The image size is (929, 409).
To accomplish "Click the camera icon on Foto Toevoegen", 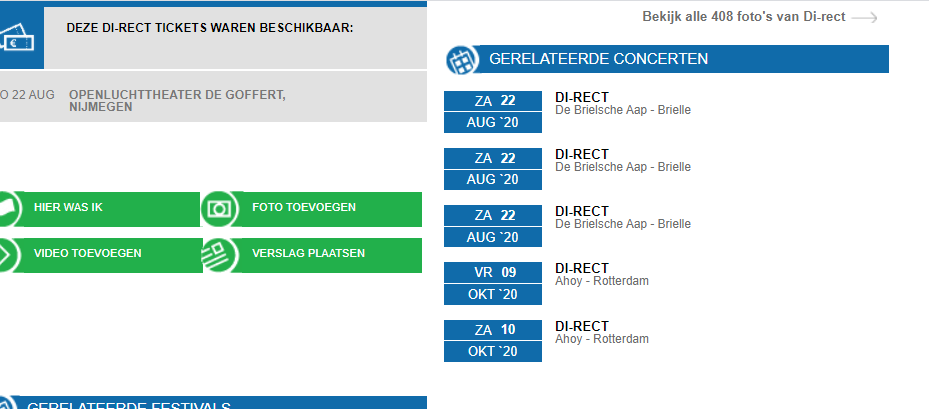I will click(220, 209).
